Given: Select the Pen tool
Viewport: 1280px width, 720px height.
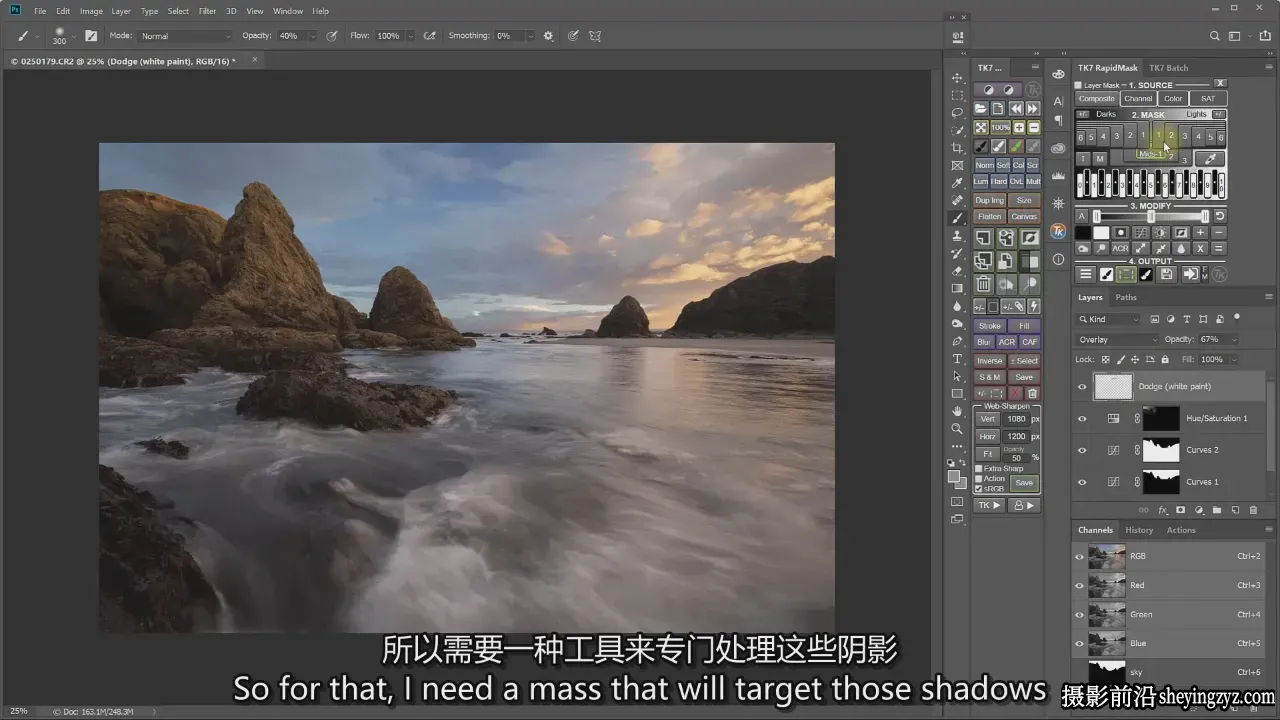Looking at the screenshot, I should click(957, 341).
